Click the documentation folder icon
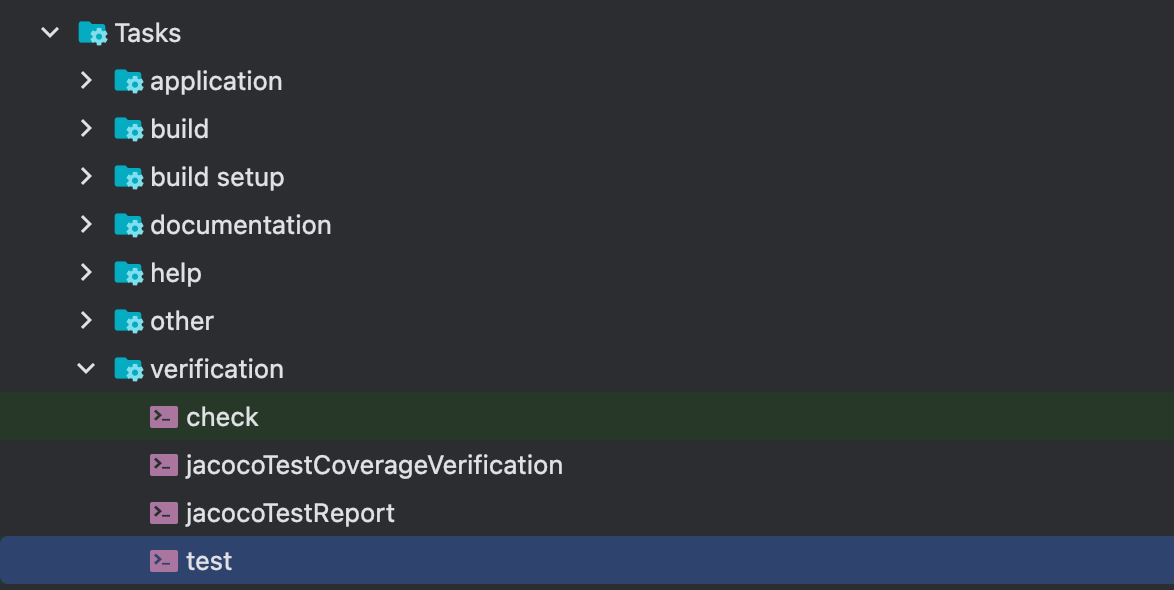This screenshot has height=590, width=1174. pyautogui.click(x=129, y=225)
